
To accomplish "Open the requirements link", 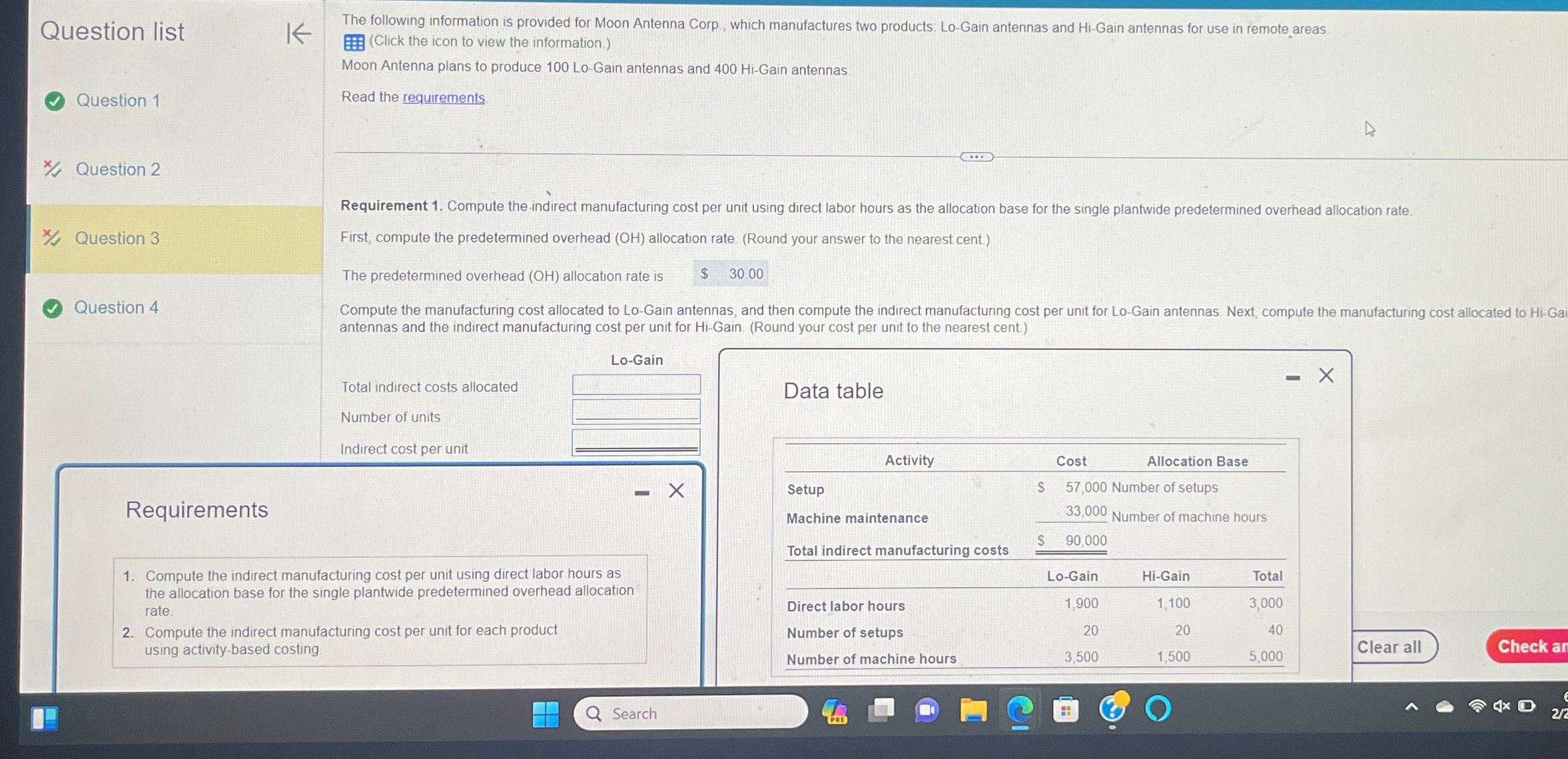I will pos(444,97).
